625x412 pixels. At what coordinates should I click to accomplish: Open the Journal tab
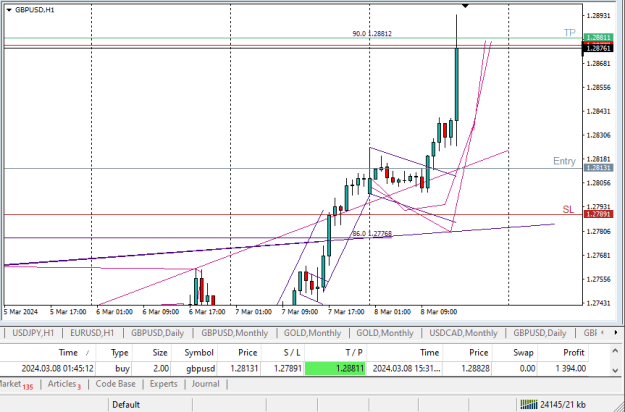click(205, 384)
